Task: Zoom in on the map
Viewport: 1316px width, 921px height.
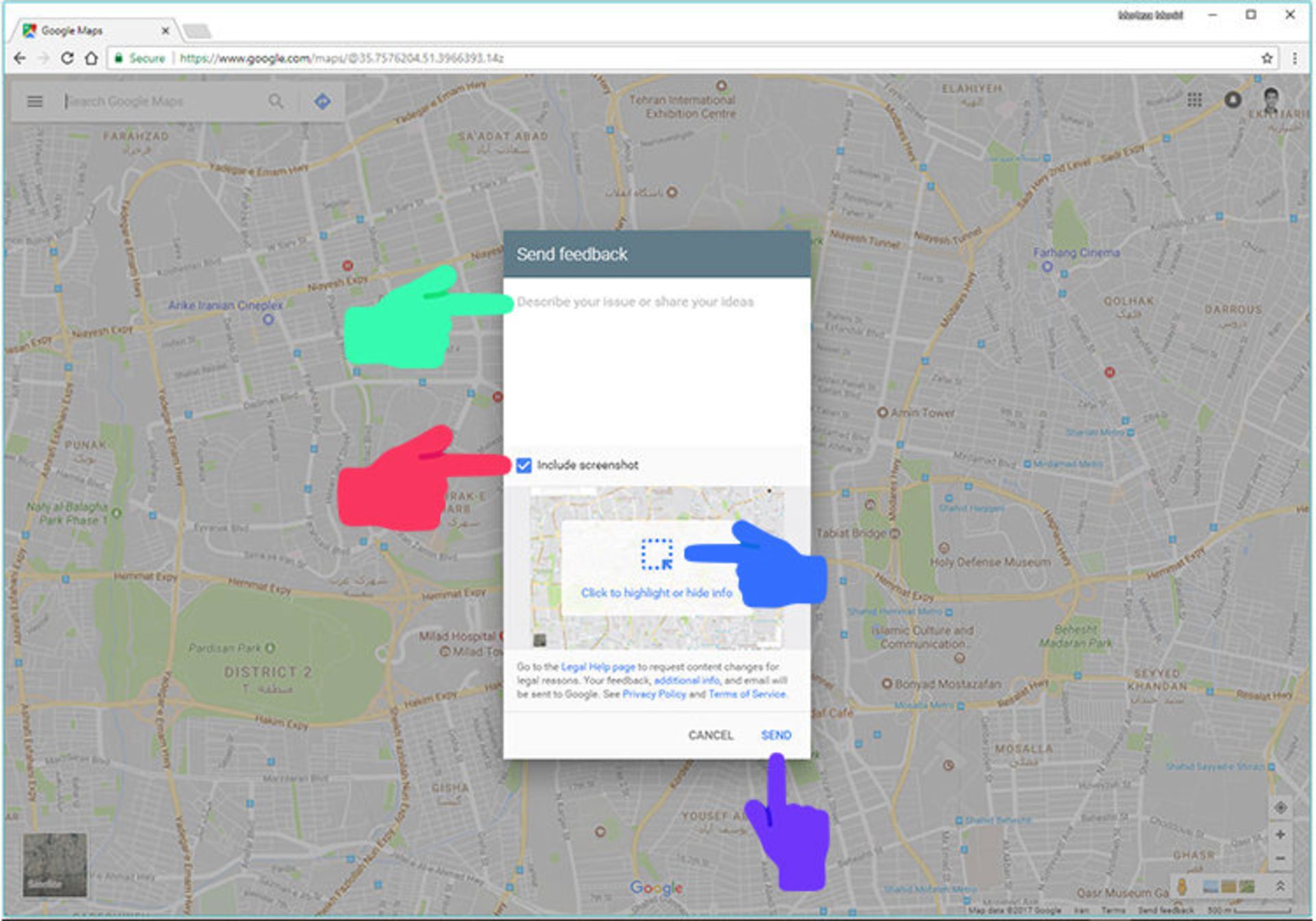Action: point(1280,835)
